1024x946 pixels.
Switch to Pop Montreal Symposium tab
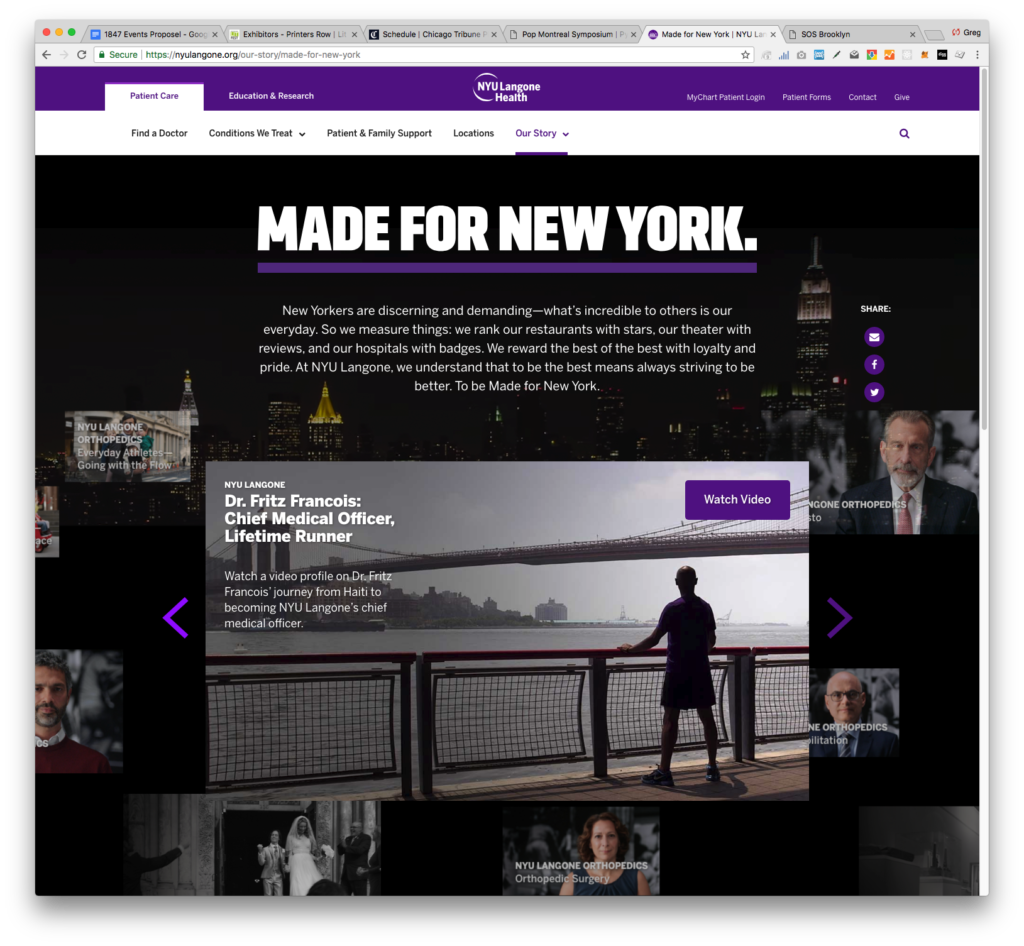coord(573,34)
